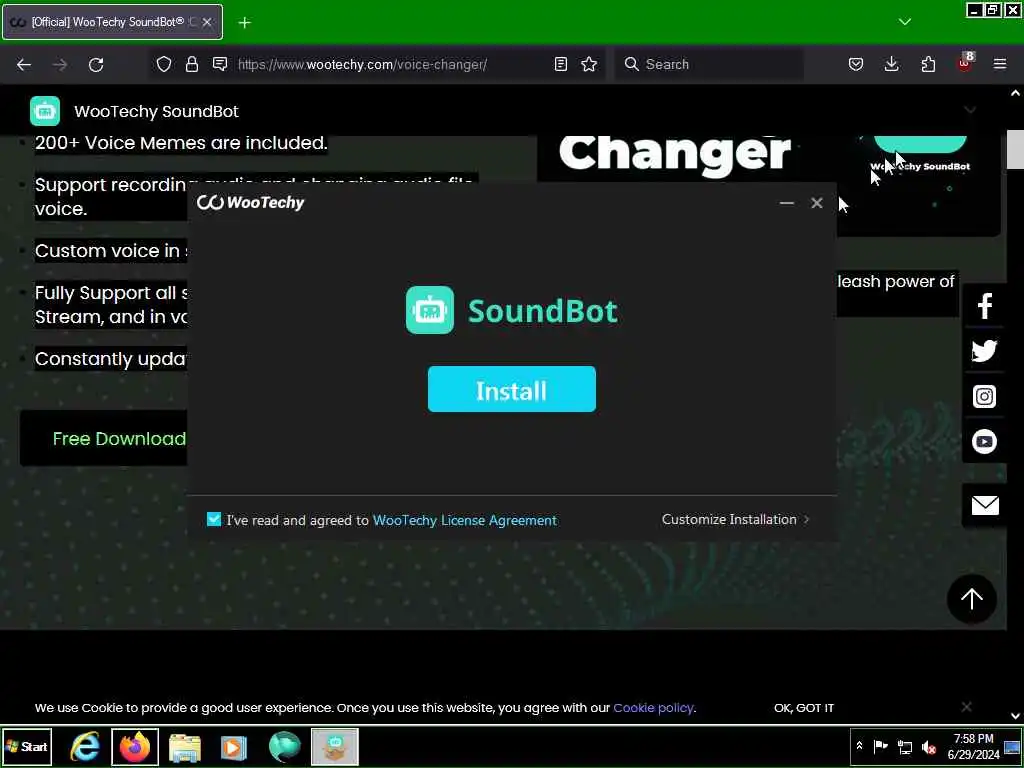Click the back-to-top arrow button
This screenshot has height=768, width=1024.
tap(971, 599)
